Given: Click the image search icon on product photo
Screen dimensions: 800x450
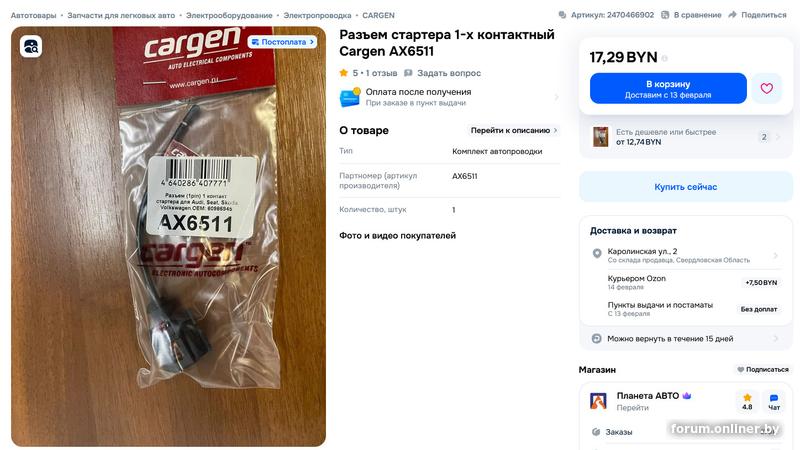Looking at the screenshot, I should (x=31, y=46).
